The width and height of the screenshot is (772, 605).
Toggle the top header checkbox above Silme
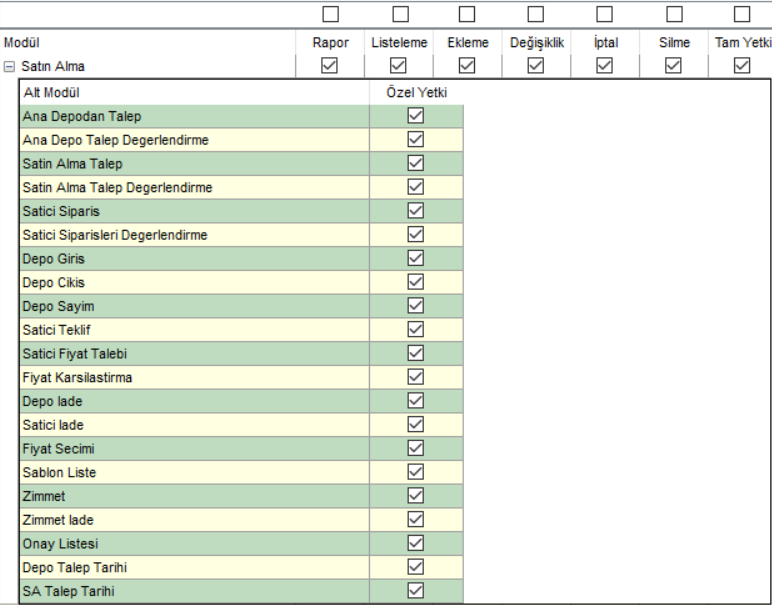tap(674, 14)
